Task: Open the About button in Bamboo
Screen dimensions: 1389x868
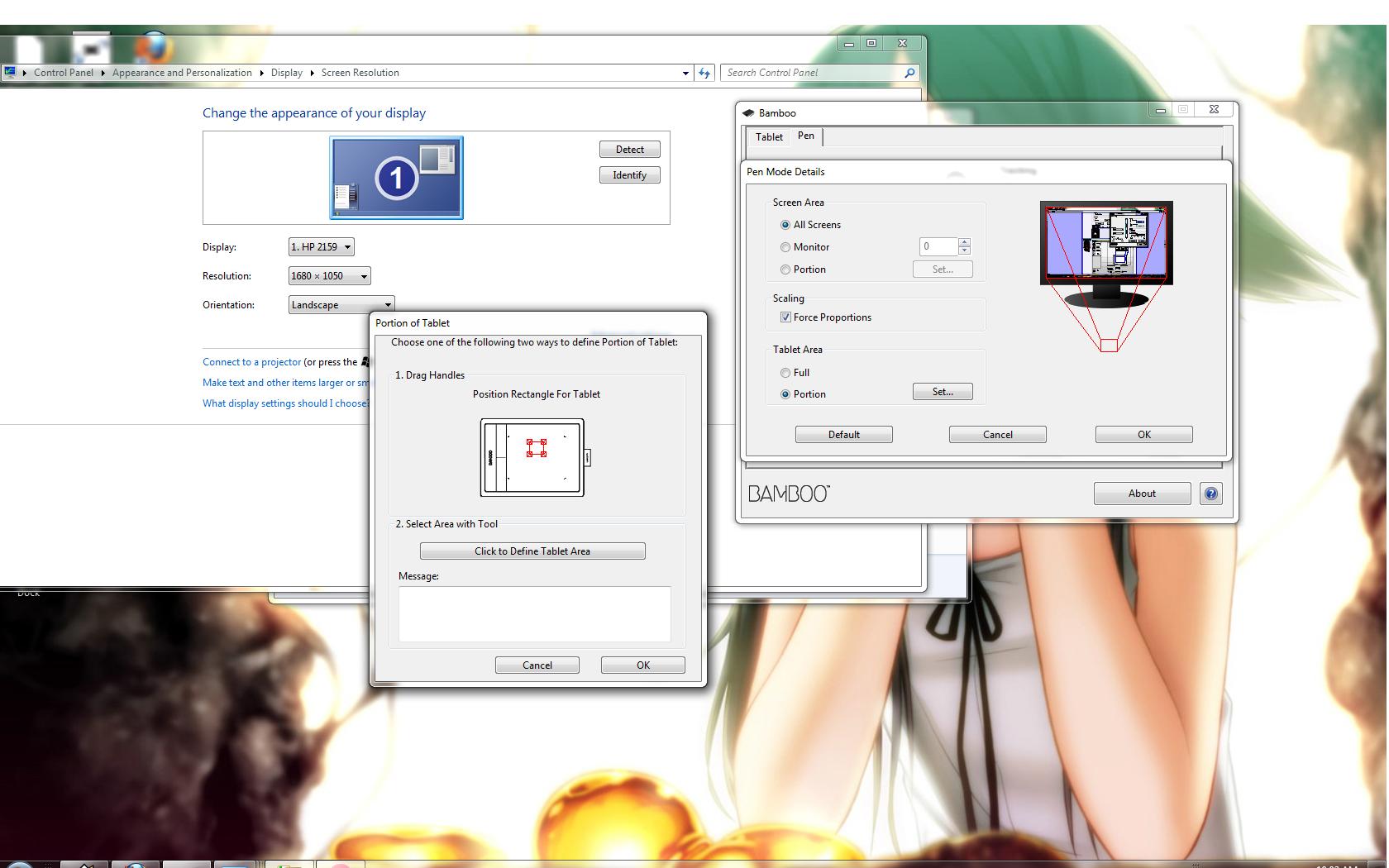Action: [1143, 494]
